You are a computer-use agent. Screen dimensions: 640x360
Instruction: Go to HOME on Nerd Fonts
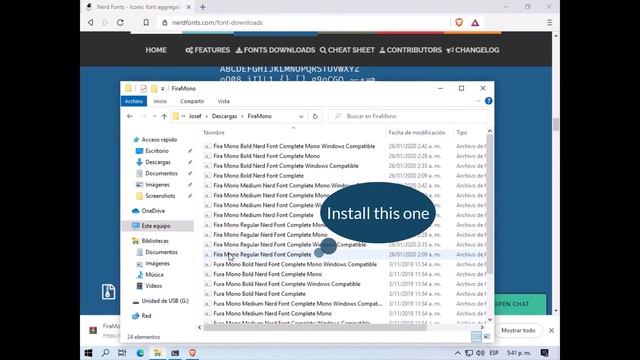[156, 50]
